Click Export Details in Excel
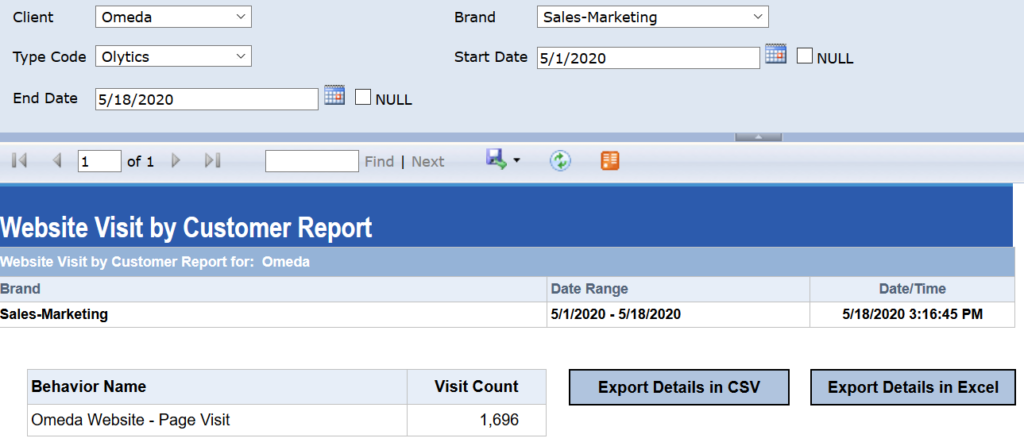1024x442 pixels. click(912, 387)
